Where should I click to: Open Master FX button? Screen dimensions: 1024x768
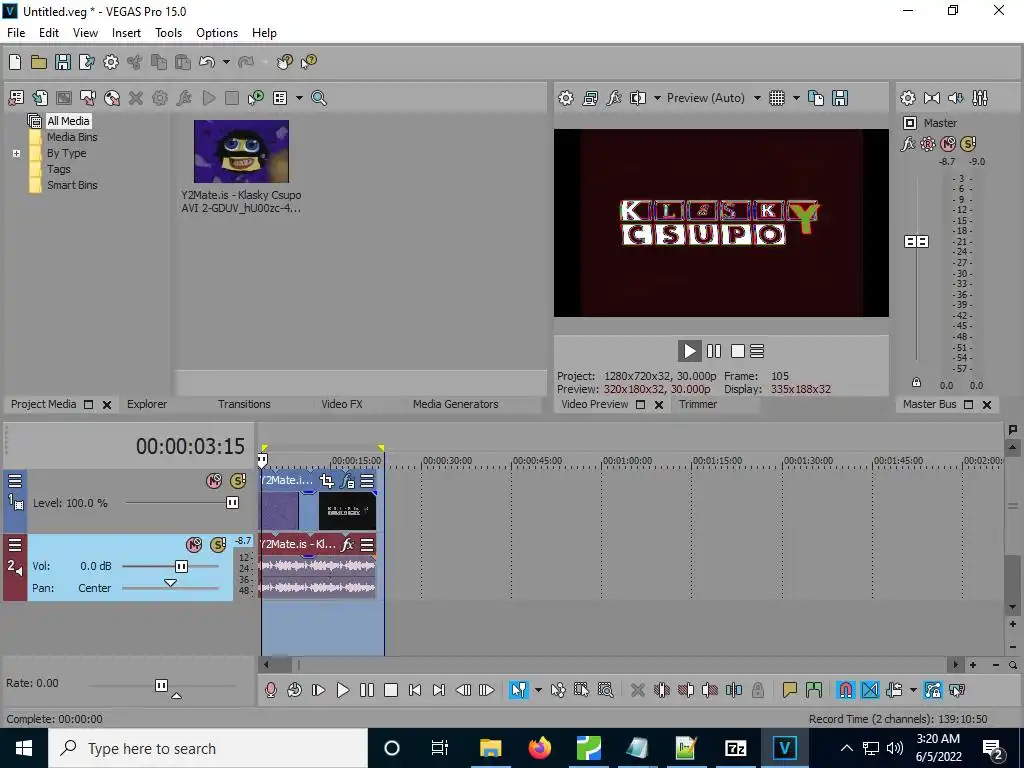pos(908,144)
